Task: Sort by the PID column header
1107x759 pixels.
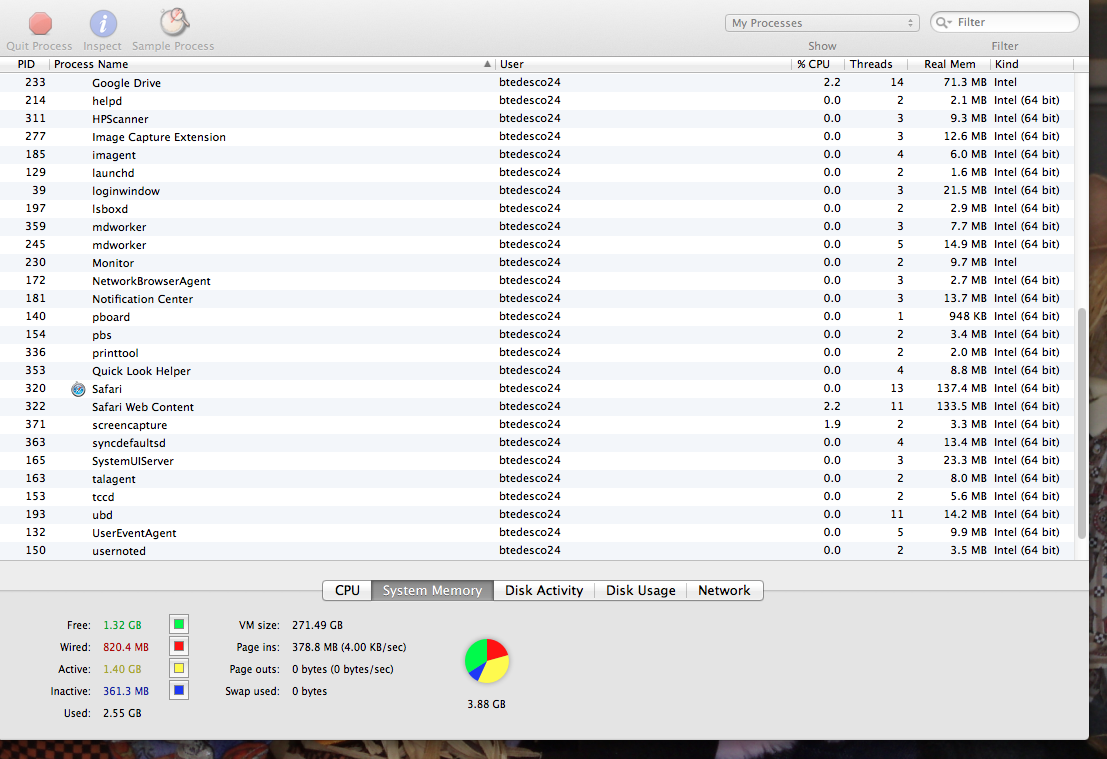Action: click(x=25, y=64)
